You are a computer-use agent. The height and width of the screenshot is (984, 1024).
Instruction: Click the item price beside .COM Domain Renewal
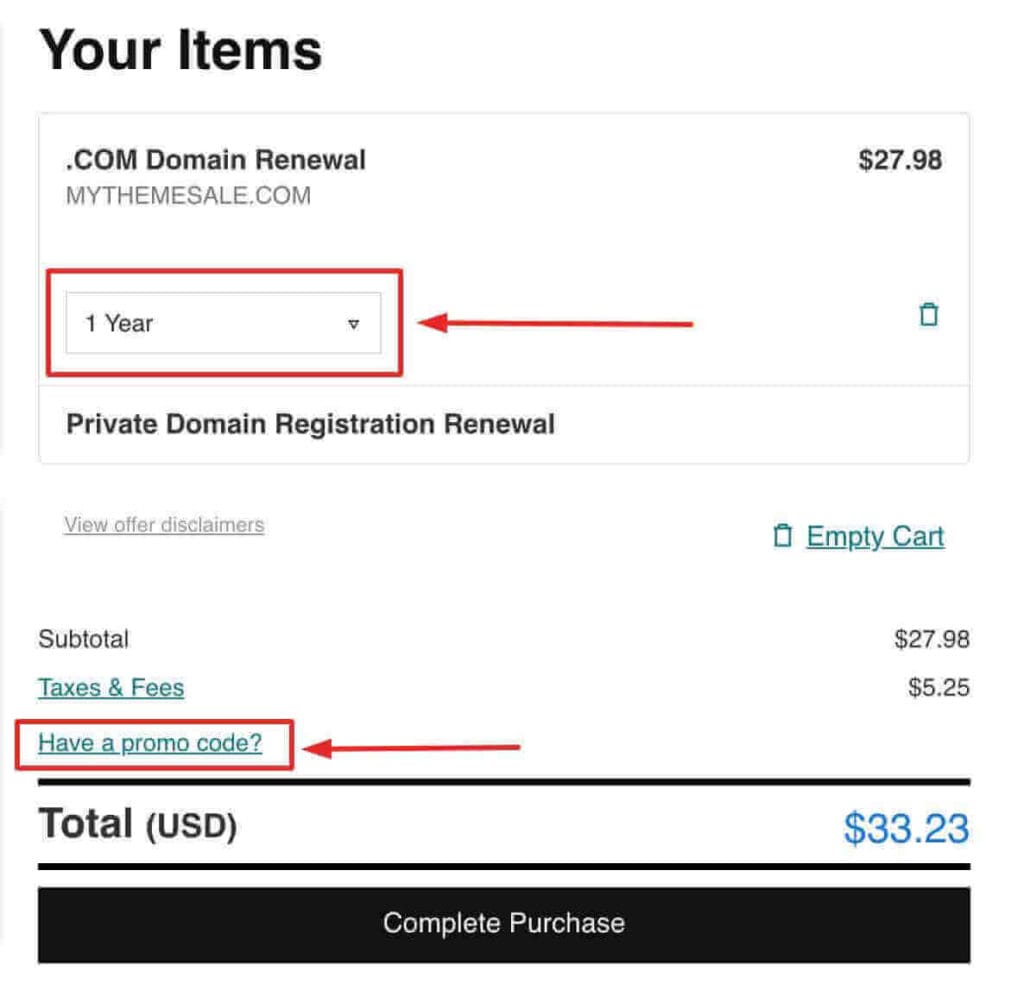coord(900,160)
